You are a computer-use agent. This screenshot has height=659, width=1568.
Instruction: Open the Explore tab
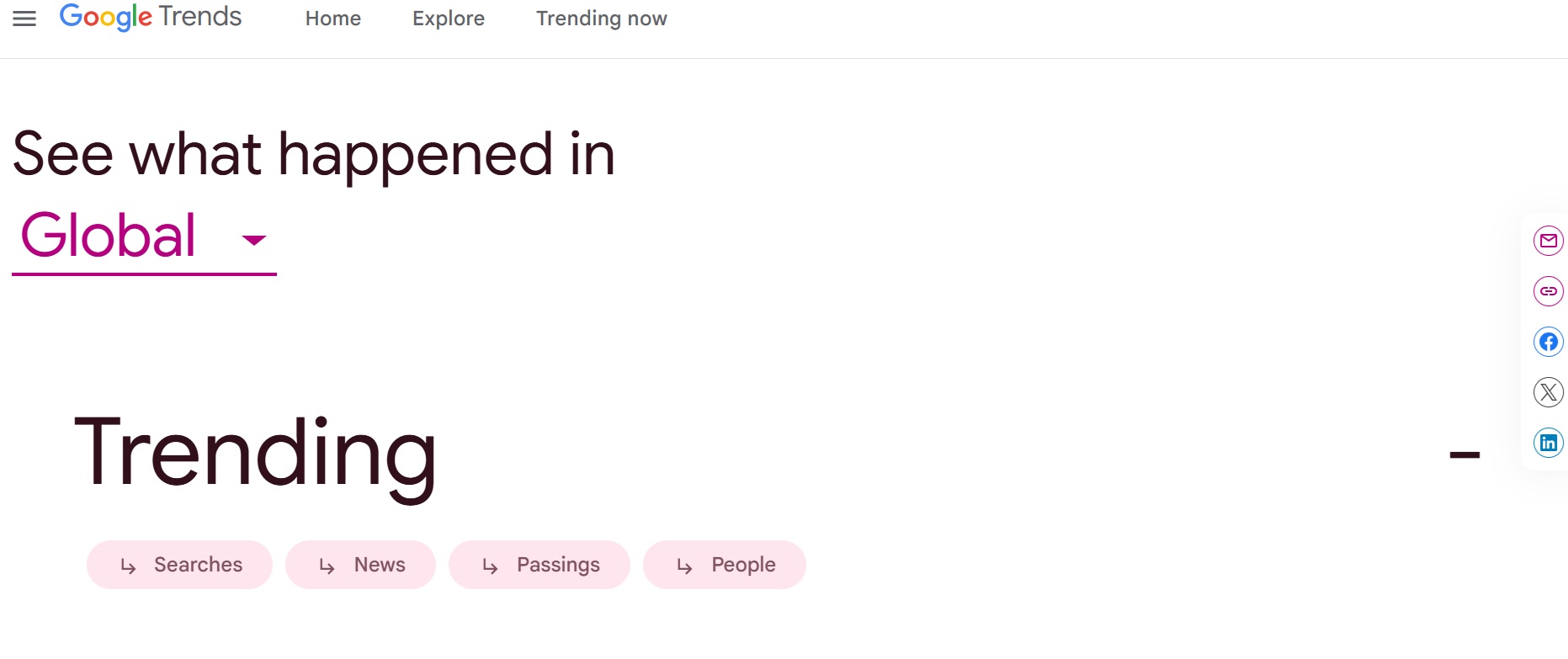point(449,19)
